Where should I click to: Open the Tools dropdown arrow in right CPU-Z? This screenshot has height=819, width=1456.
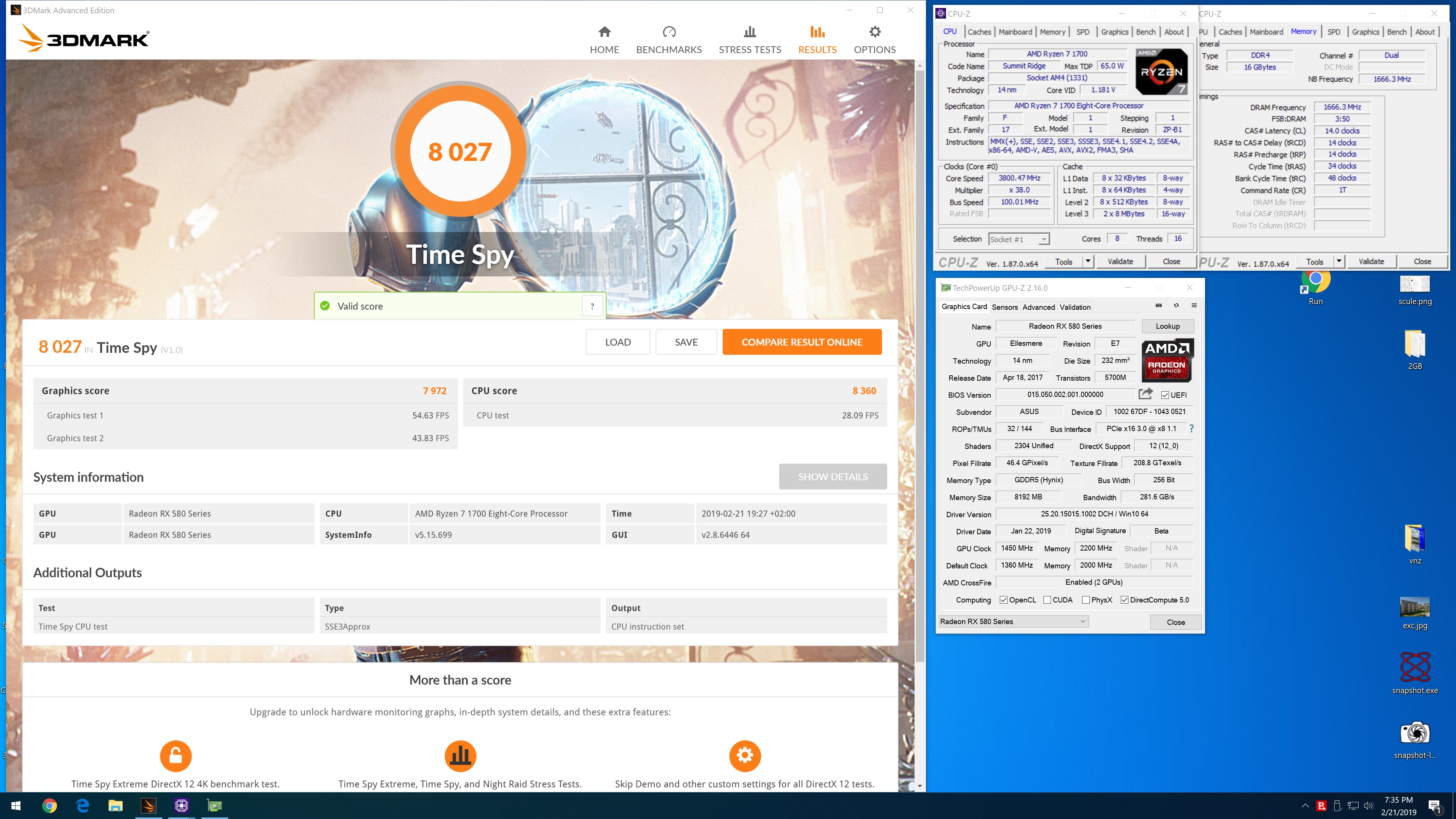pos(1338,261)
